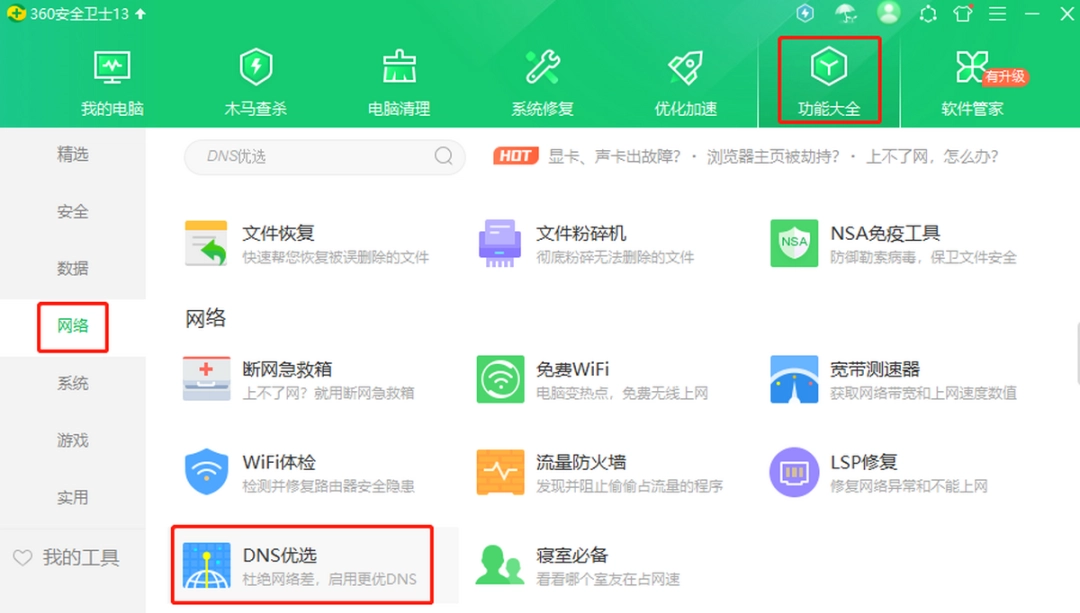Click the 360 logo in title bar
The height and width of the screenshot is (613, 1080).
[16, 13]
